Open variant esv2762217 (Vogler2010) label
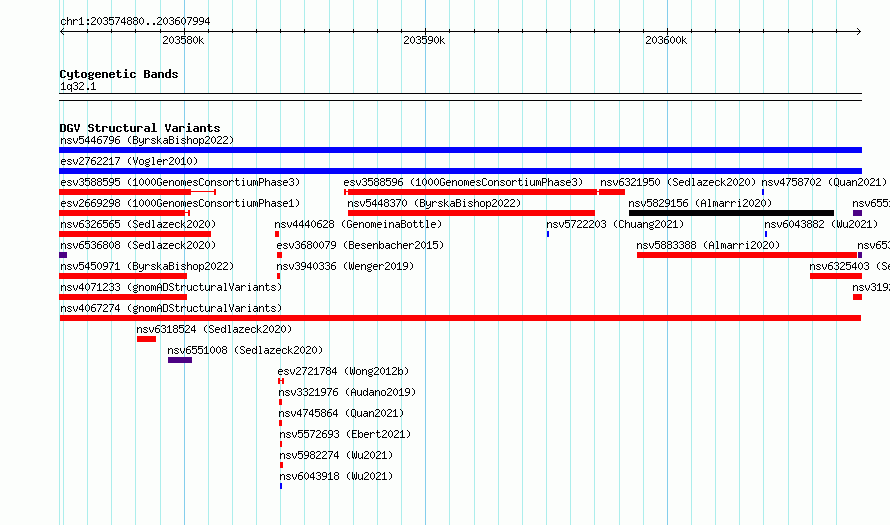 tap(129, 161)
